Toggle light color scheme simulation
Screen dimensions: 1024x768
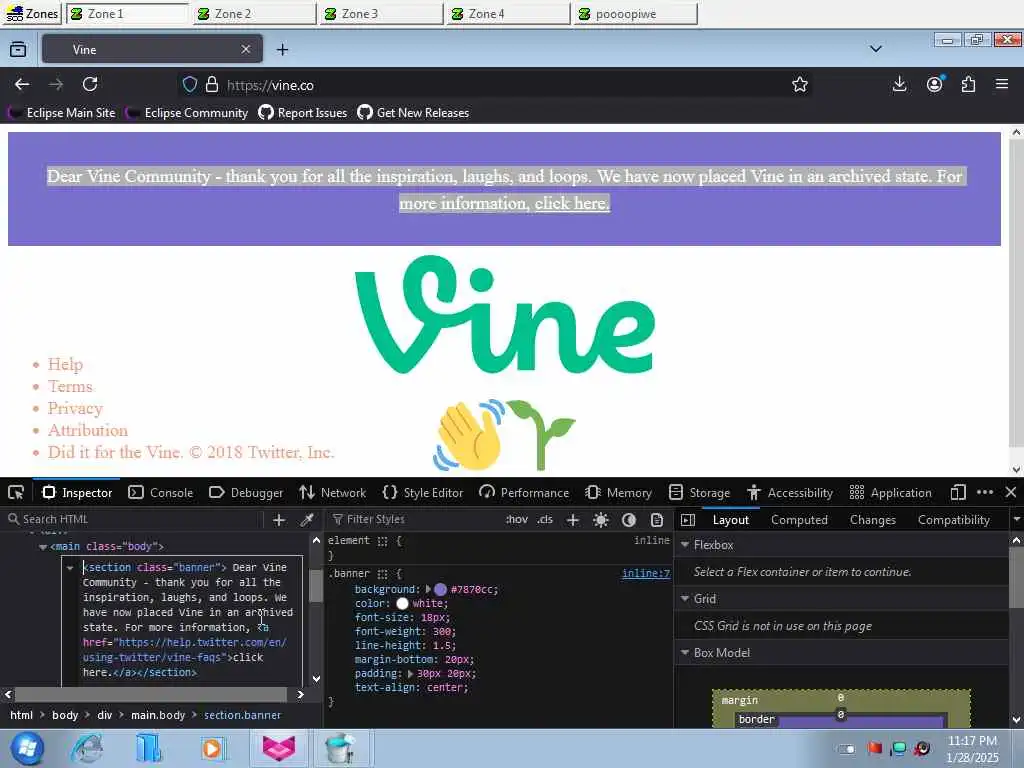(x=601, y=520)
